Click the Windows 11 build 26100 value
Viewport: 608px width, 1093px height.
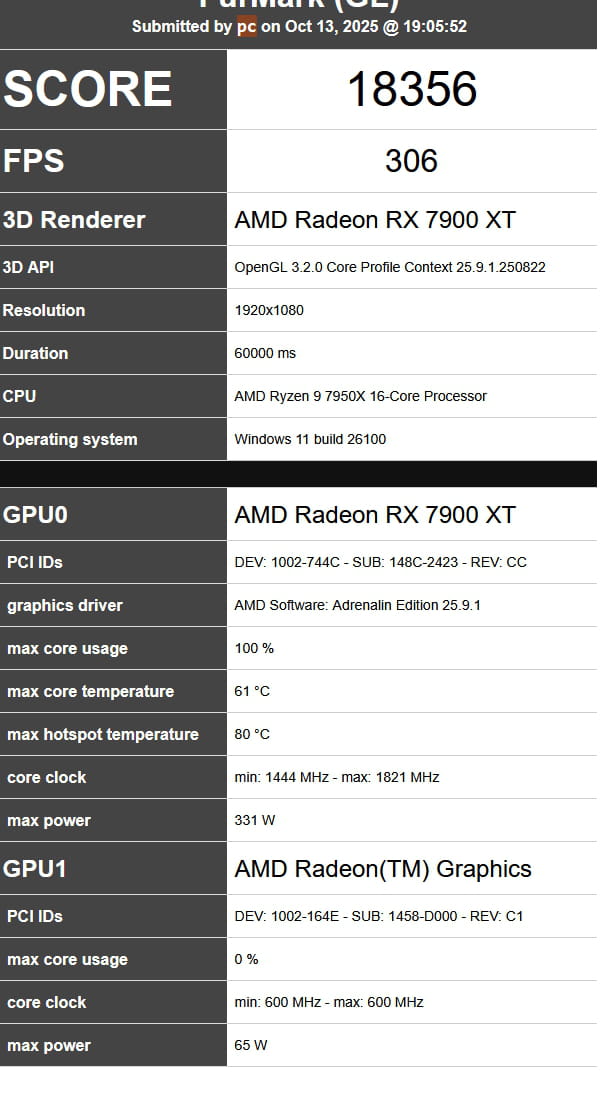coord(310,439)
